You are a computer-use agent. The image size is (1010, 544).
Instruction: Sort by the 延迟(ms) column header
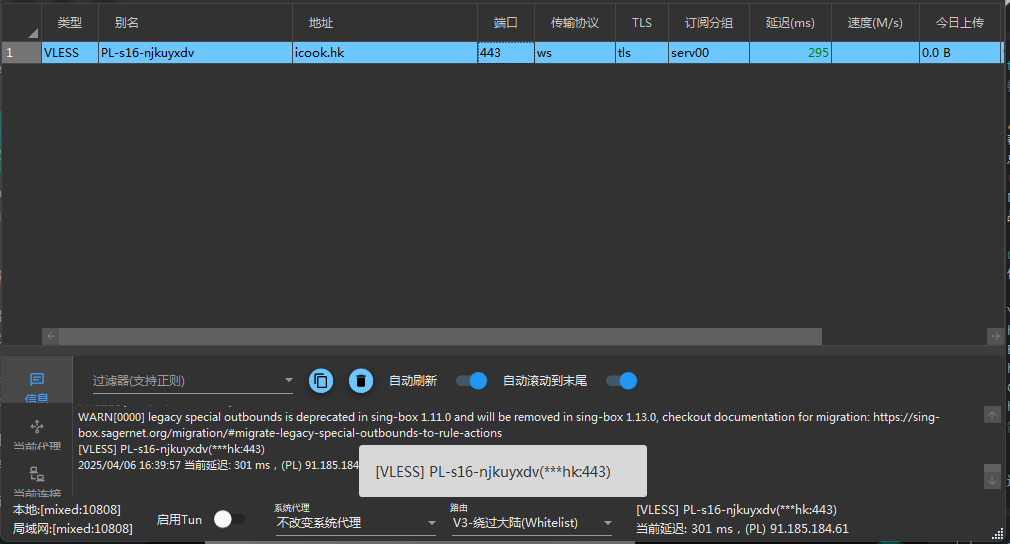[x=790, y=22]
